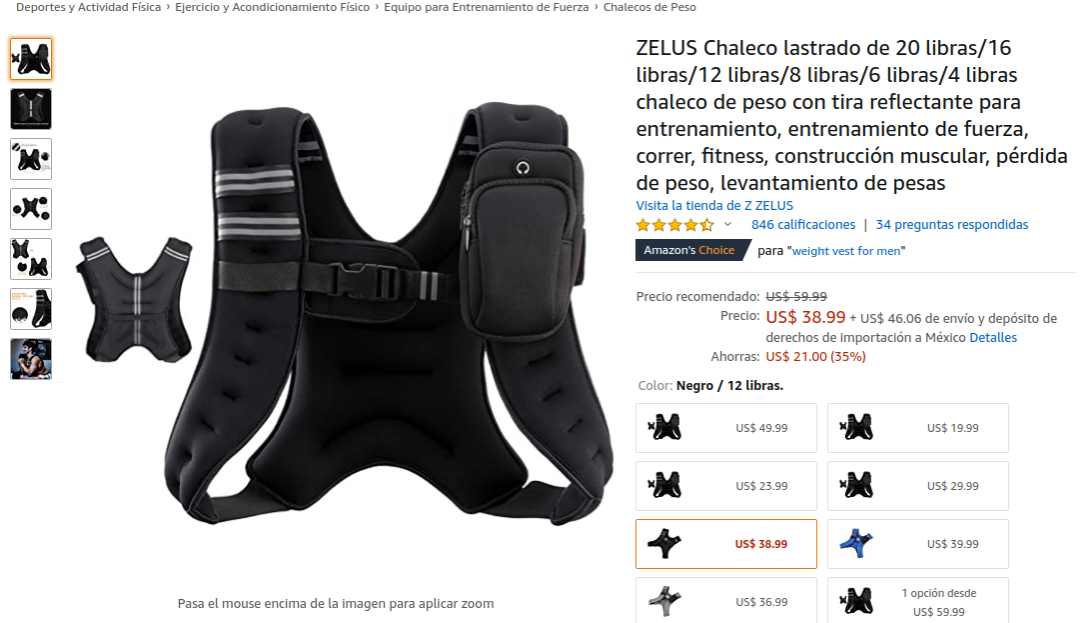Visit the Z ZELUS store link
This screenshot has height=623, width=1089.
(x=714, y=206)
